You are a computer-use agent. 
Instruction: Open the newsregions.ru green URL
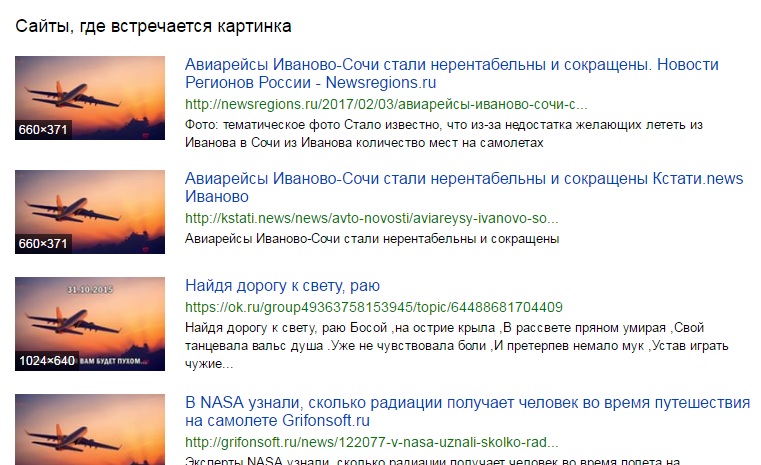click(x=386, y=104)
